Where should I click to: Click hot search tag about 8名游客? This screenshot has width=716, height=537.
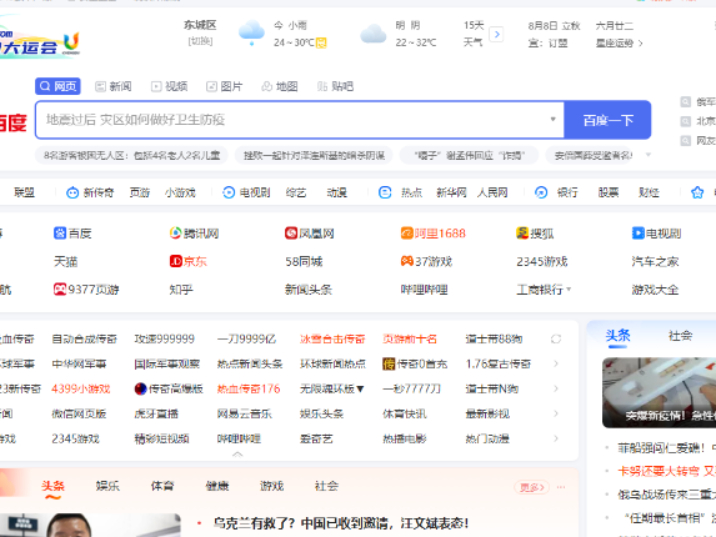click(x=132, y=155)
